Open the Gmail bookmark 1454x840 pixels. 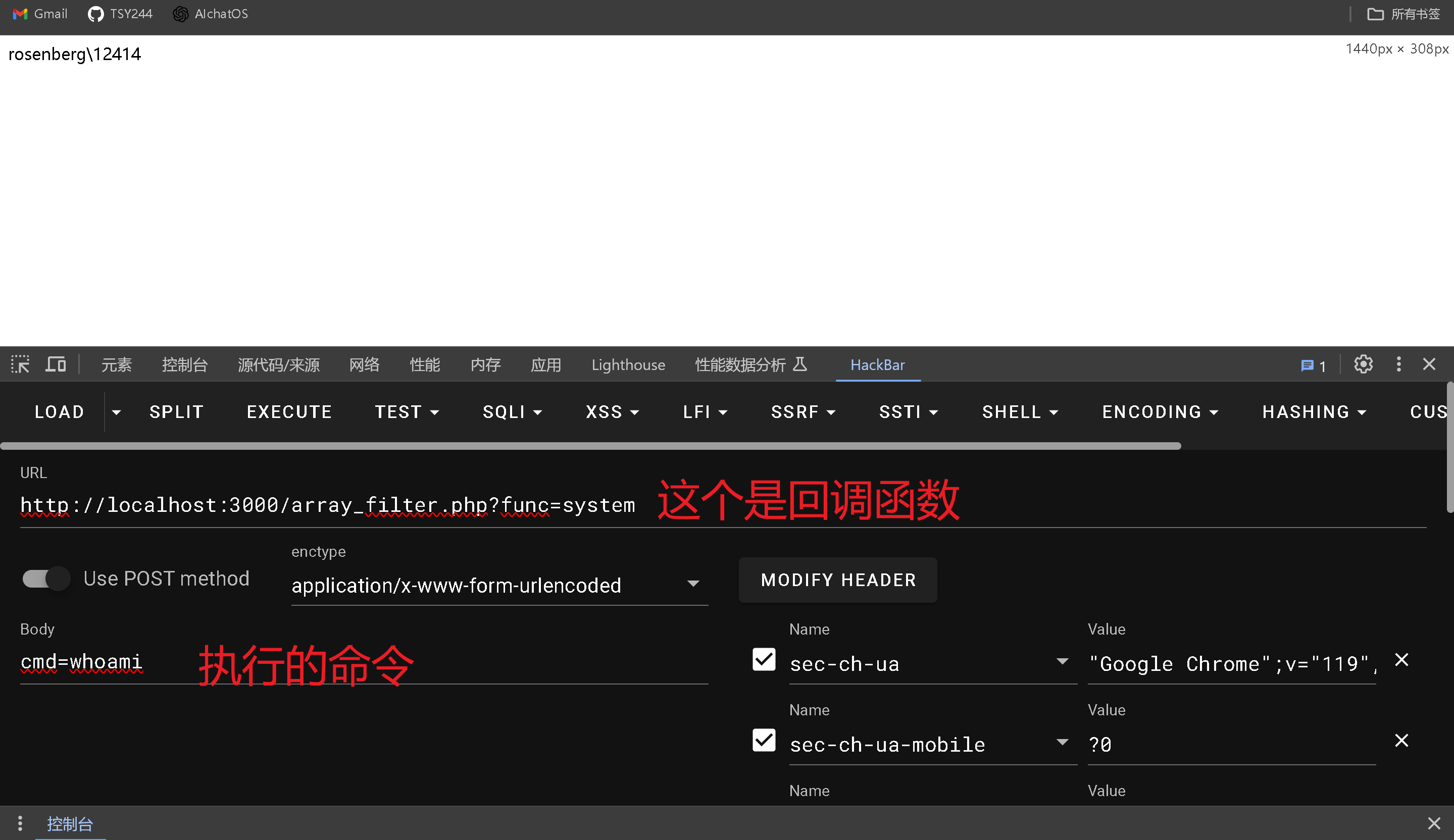(40, 14)
